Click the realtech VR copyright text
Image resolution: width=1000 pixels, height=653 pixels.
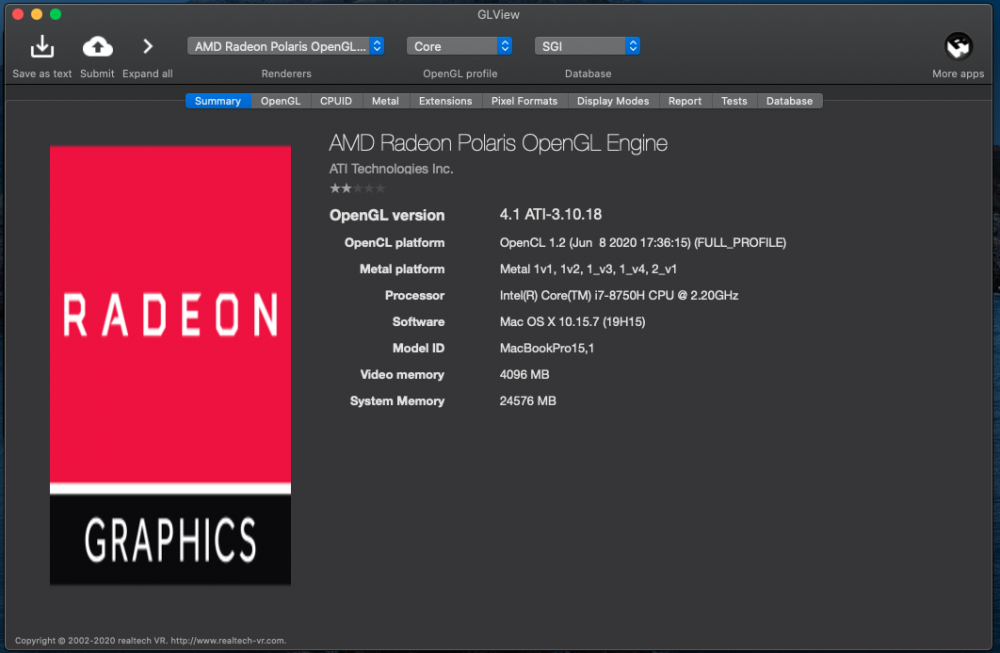pos(151,640)
